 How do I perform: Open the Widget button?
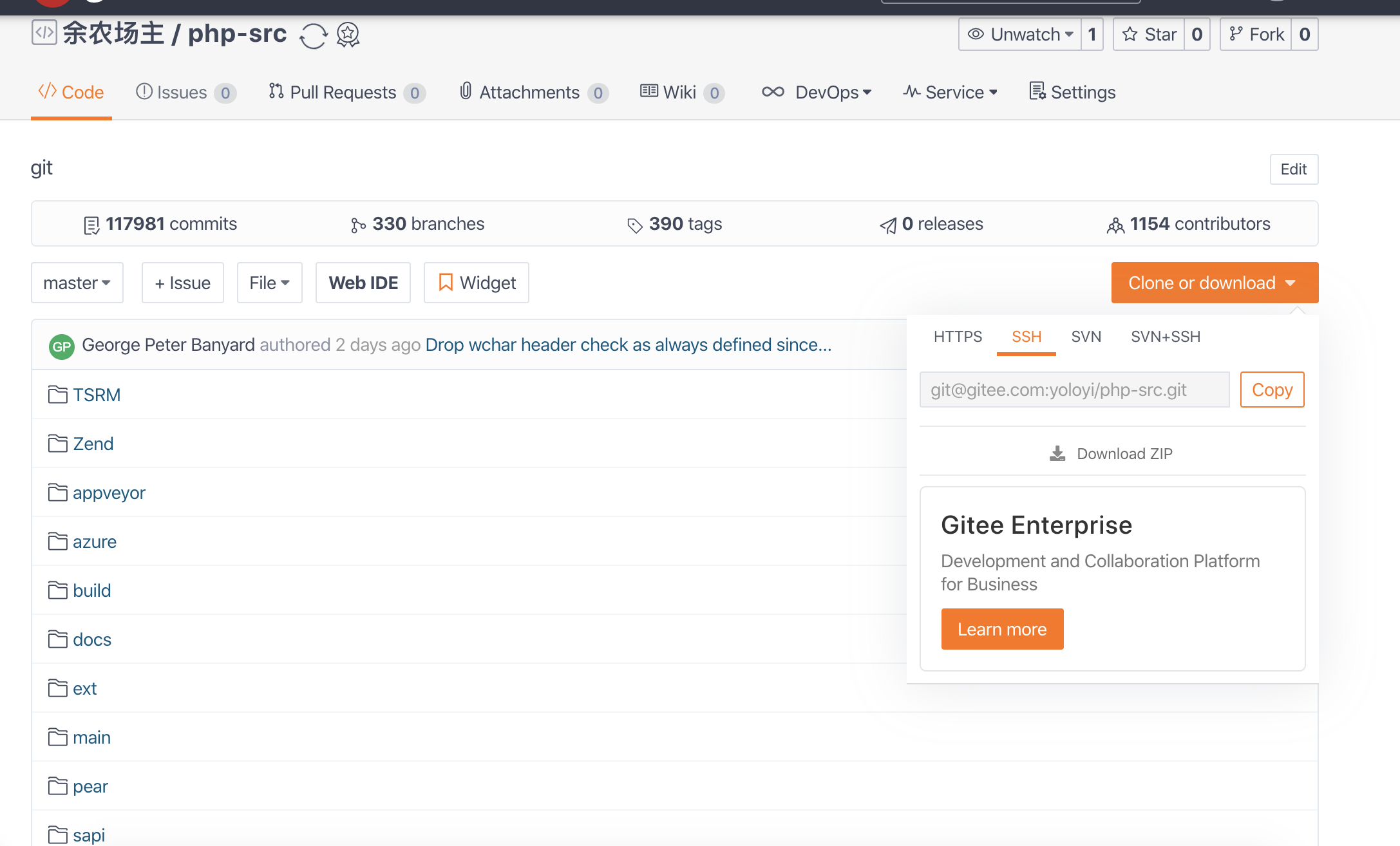coord(477,283)
